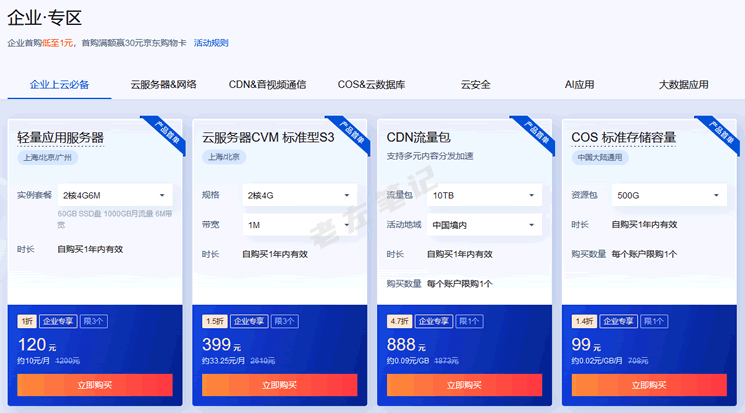Buy the COS 标准存储容量 package now
Image resolution: width=745 pixels, height=413 pixels.
[x=650, y=385]
